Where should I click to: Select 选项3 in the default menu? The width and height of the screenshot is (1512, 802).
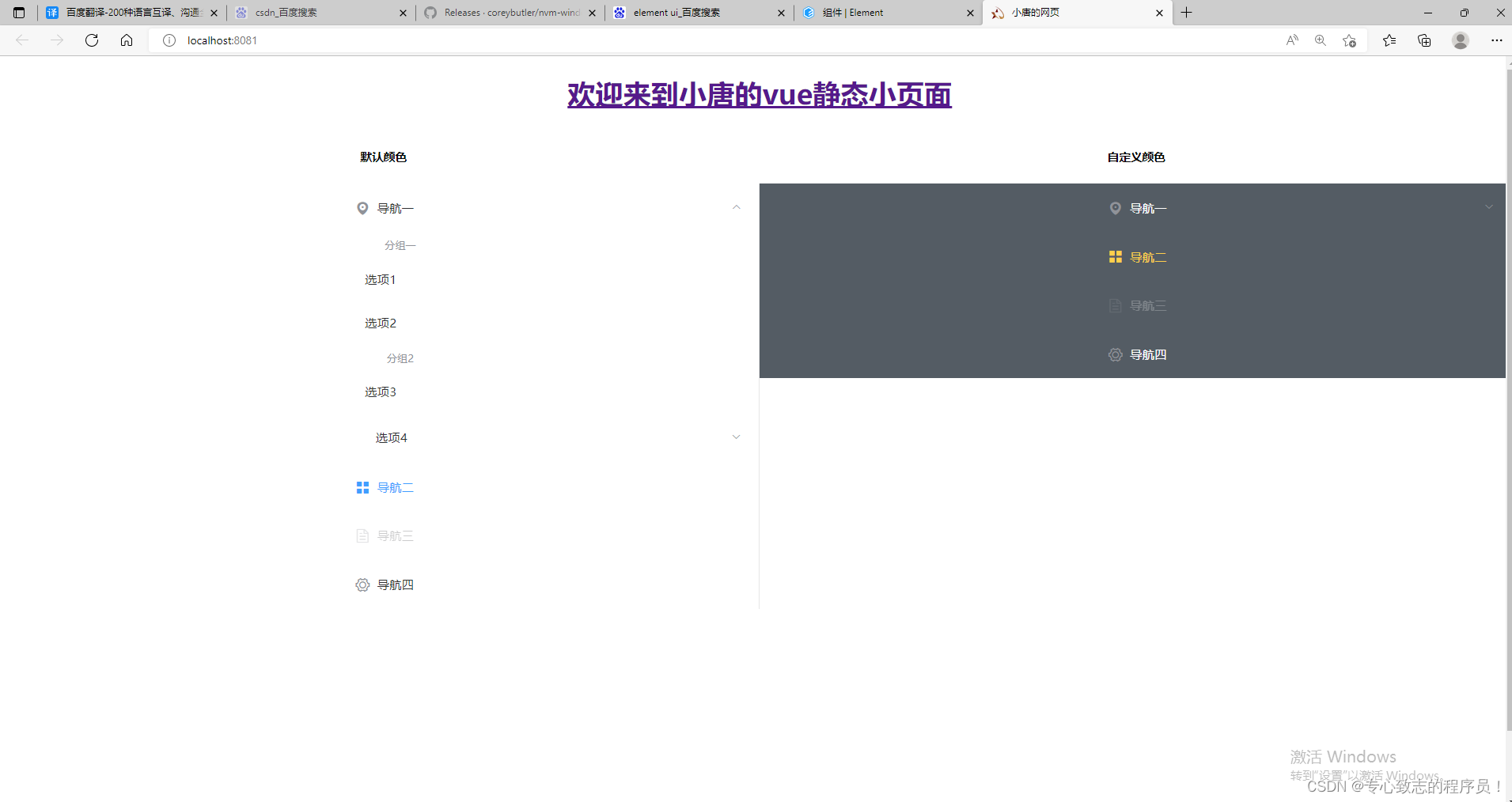point(381,392)
